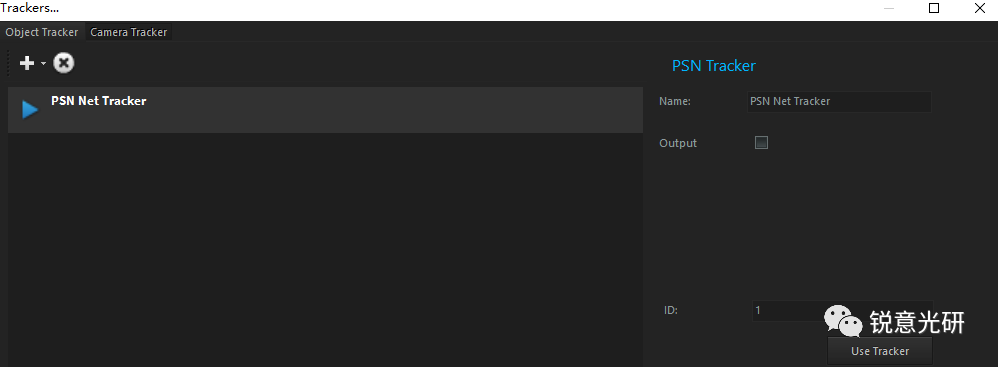998x367 pixels.
Task: Delete tracker using the round X icon
Action: pyautogui.click(x=64, y=63)
